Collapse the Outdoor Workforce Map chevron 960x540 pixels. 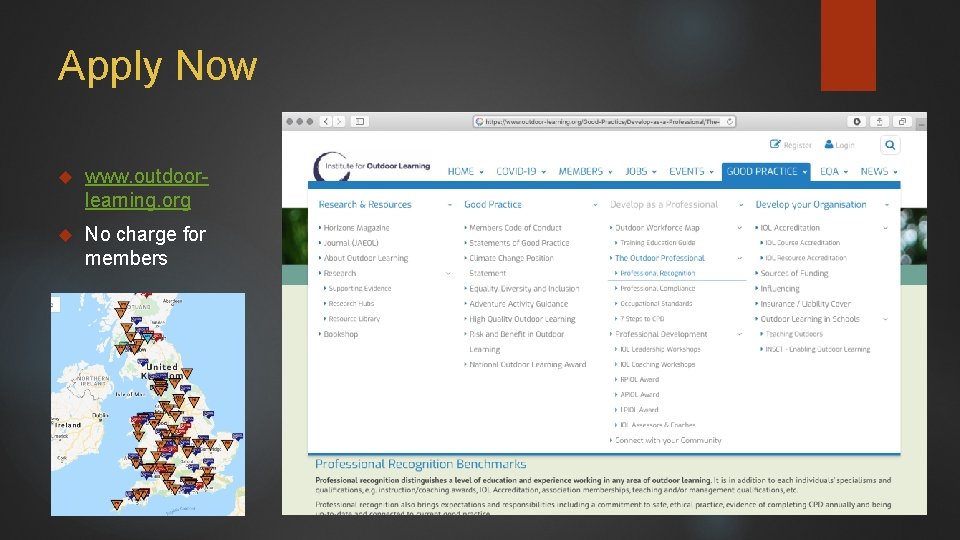[740, 228]
